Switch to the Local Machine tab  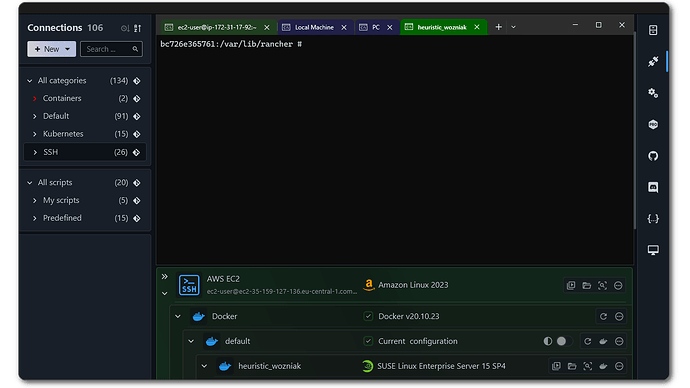coord(314,27)
